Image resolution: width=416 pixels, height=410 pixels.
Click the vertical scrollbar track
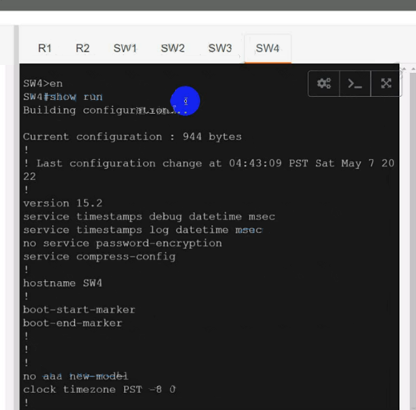pyautogui.click(x=413, y=241)
